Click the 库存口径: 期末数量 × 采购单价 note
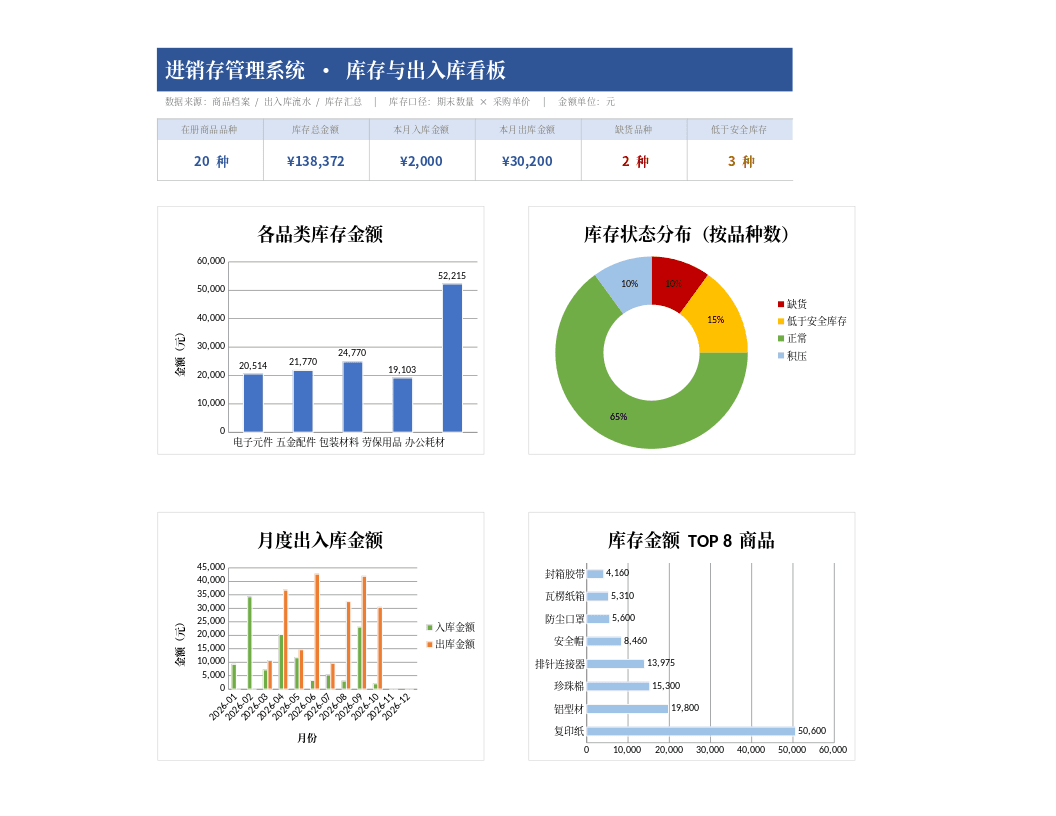This screenshot has width=1056, height=816. click(x=459, y=102)
